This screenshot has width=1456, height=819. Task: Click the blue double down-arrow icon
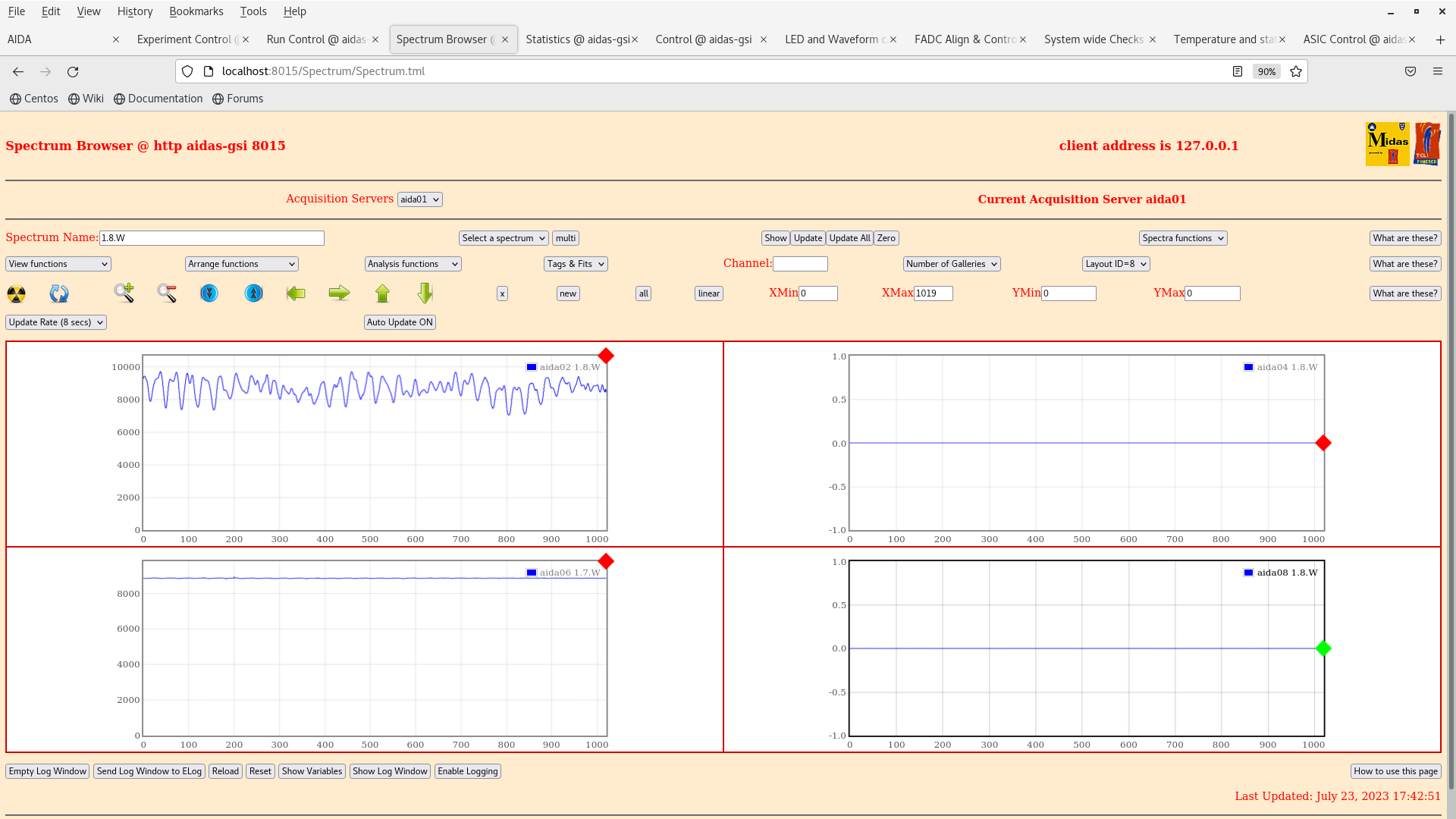tap(209, 293)
